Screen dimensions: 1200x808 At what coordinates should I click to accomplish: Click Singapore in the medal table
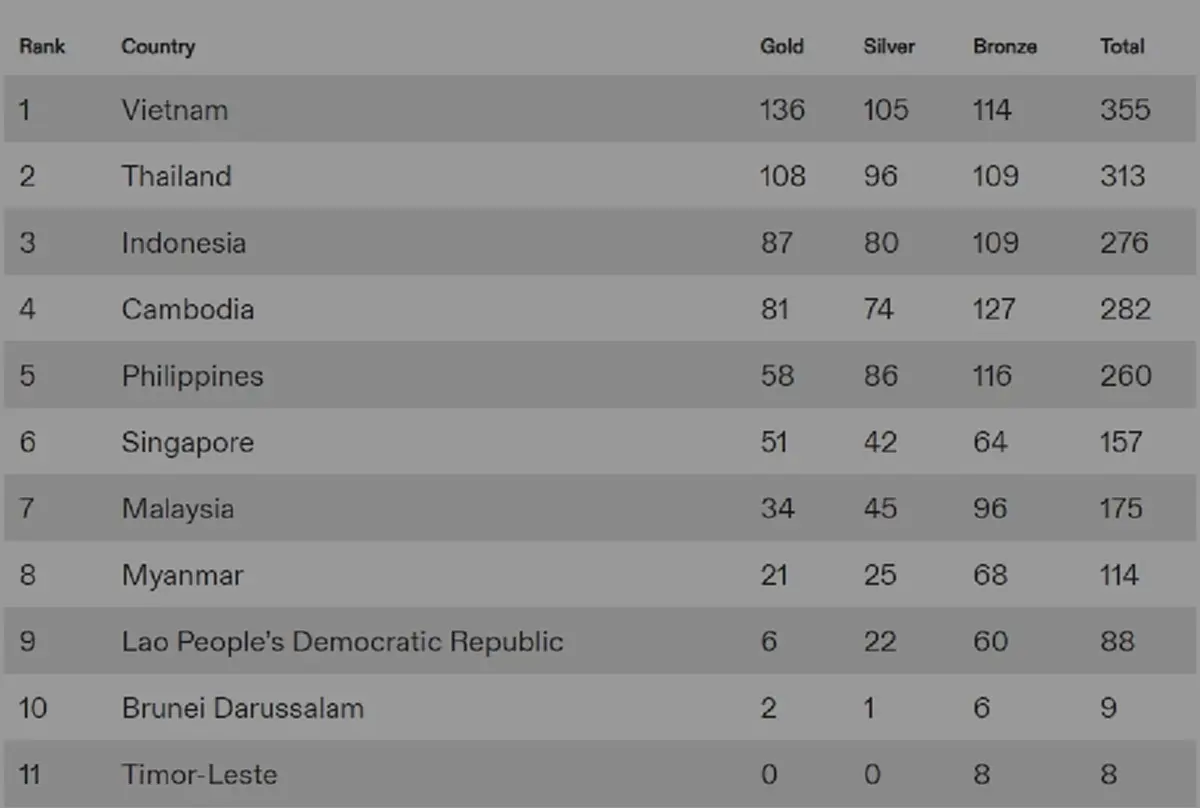coord(188,442)
